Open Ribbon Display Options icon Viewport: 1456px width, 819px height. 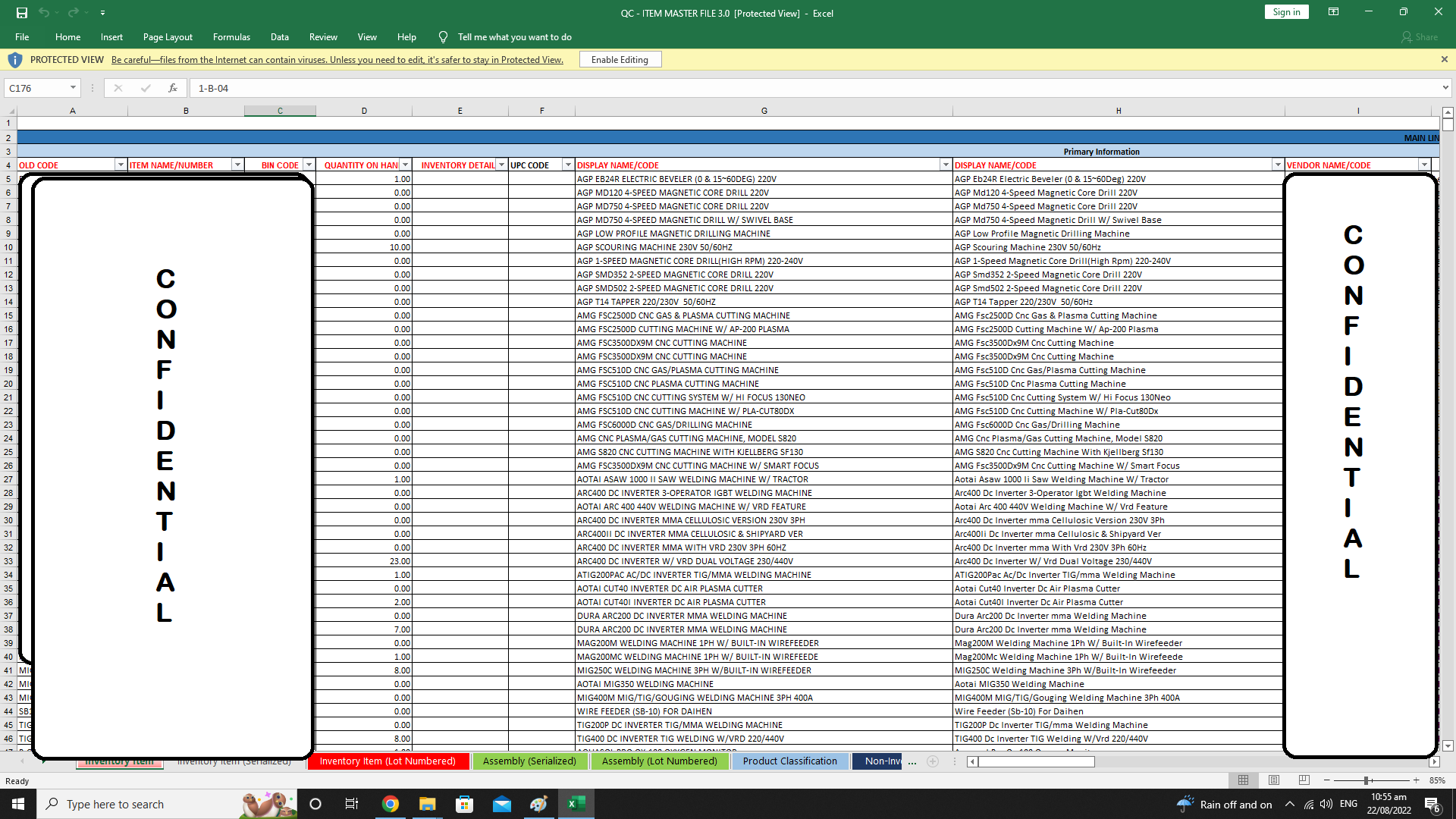(1333, 12)
